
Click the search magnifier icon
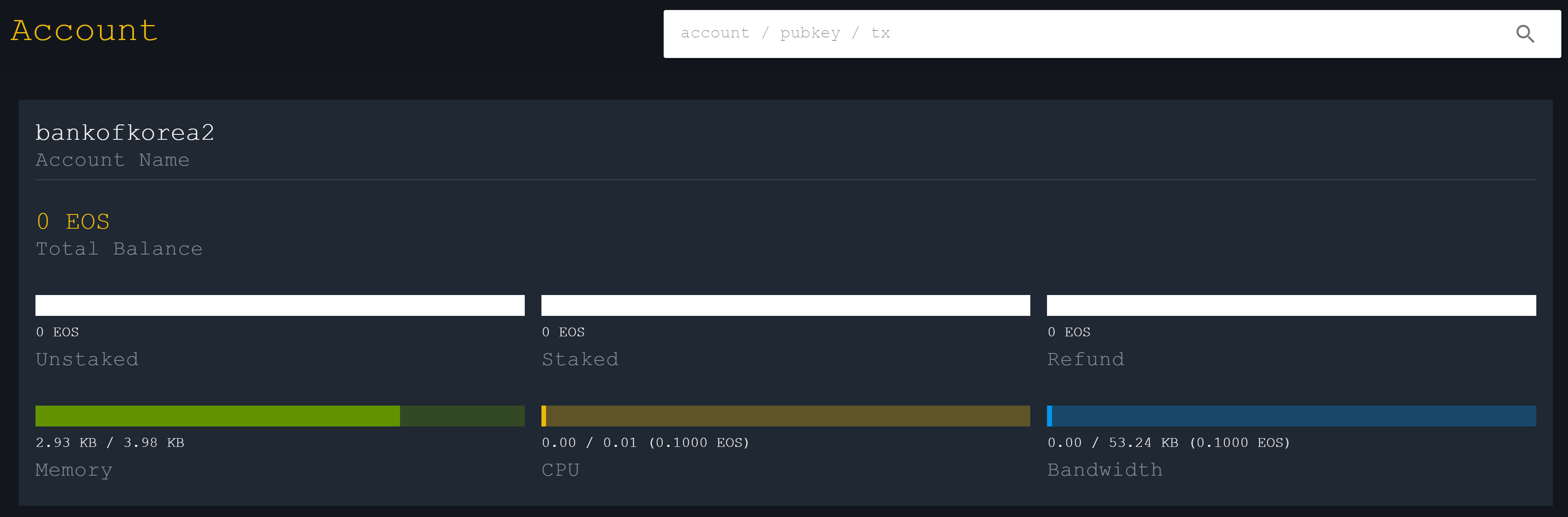point(1524,34)
